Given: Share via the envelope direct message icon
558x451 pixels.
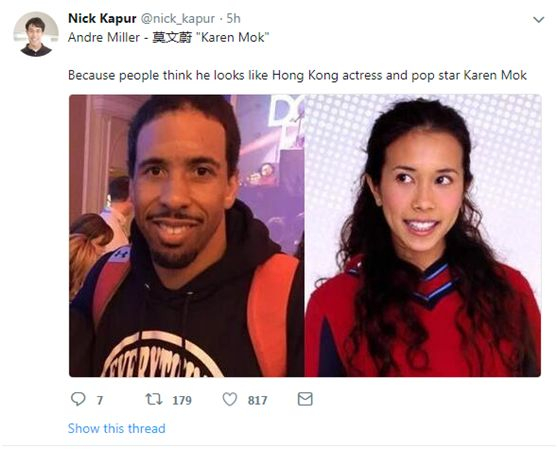Looking at the screenshot, I should click(305, 399).
